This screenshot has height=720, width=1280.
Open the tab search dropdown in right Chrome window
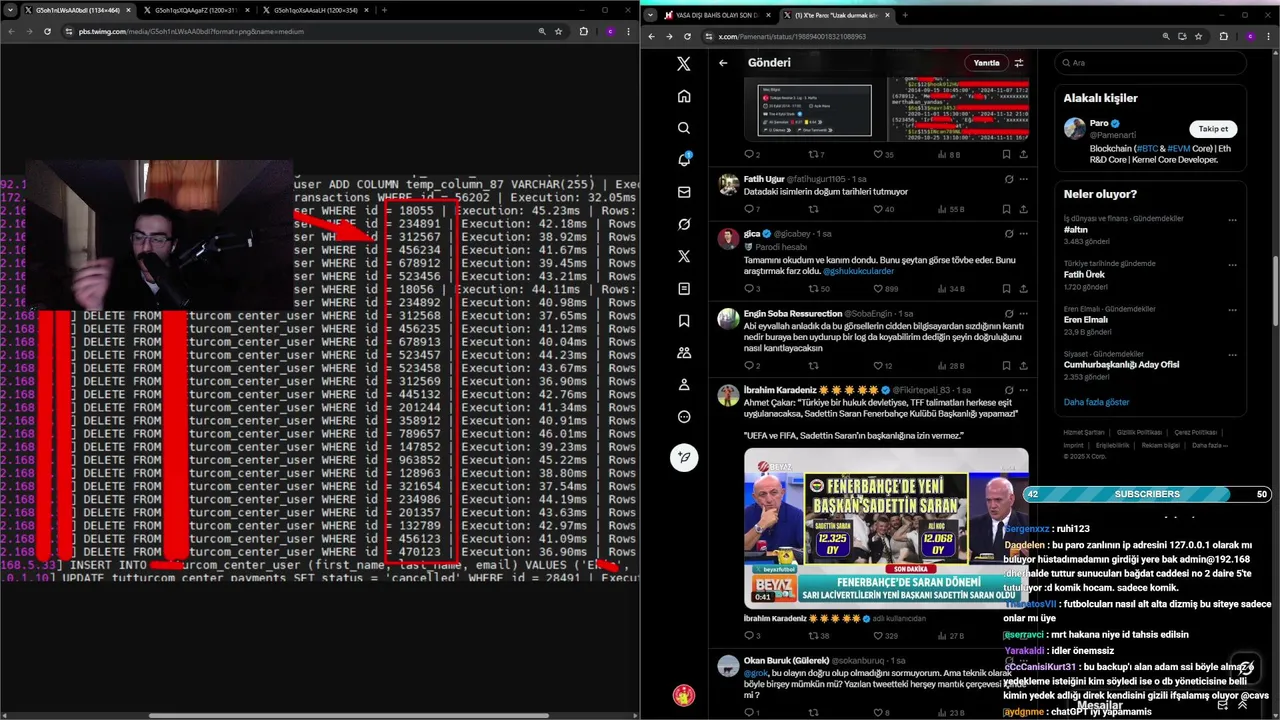tap(651, 15)
